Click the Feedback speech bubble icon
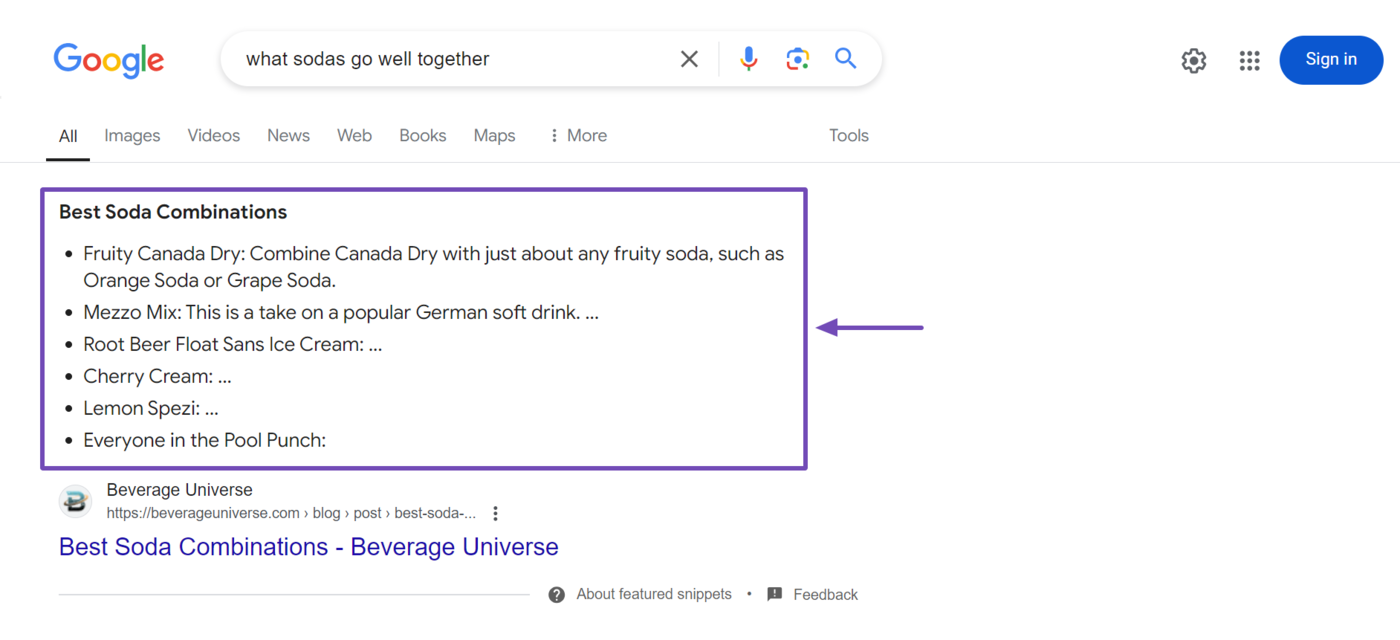This screenshot has height=640, width=1400. [774, 594]
